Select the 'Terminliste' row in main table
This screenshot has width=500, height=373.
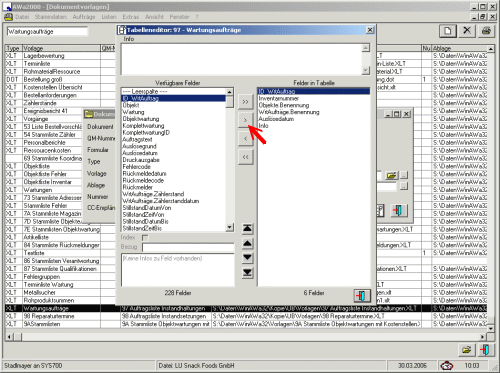click(x=60, y=64)
